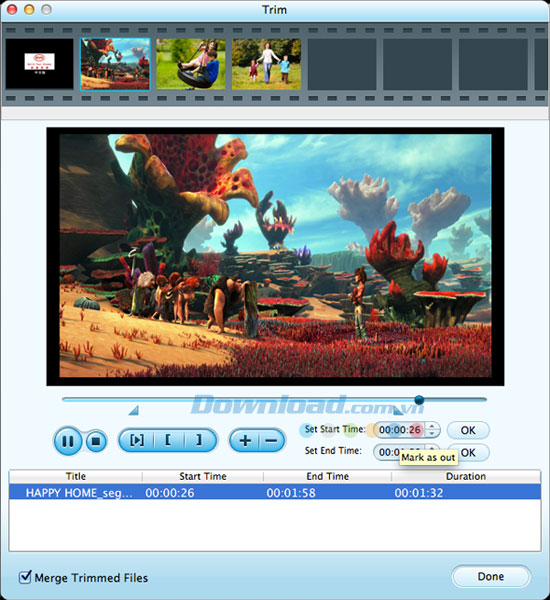Remove trim segment with minus button
The width and height of the screenshot is (550, 600).
[272, 440]
